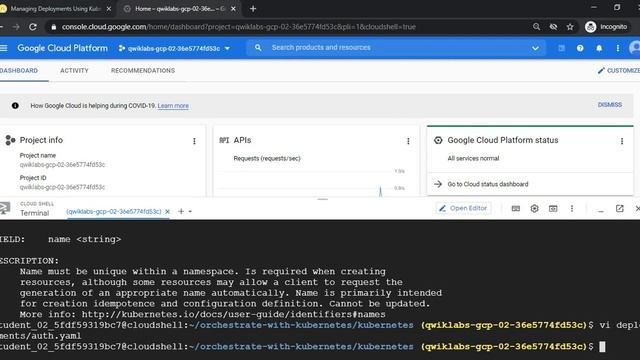Screen dimensions: 640x360
Task: Click the project name value qwiklabs-gcp-02-36e5774fd53c
Action: pos(62,164)
